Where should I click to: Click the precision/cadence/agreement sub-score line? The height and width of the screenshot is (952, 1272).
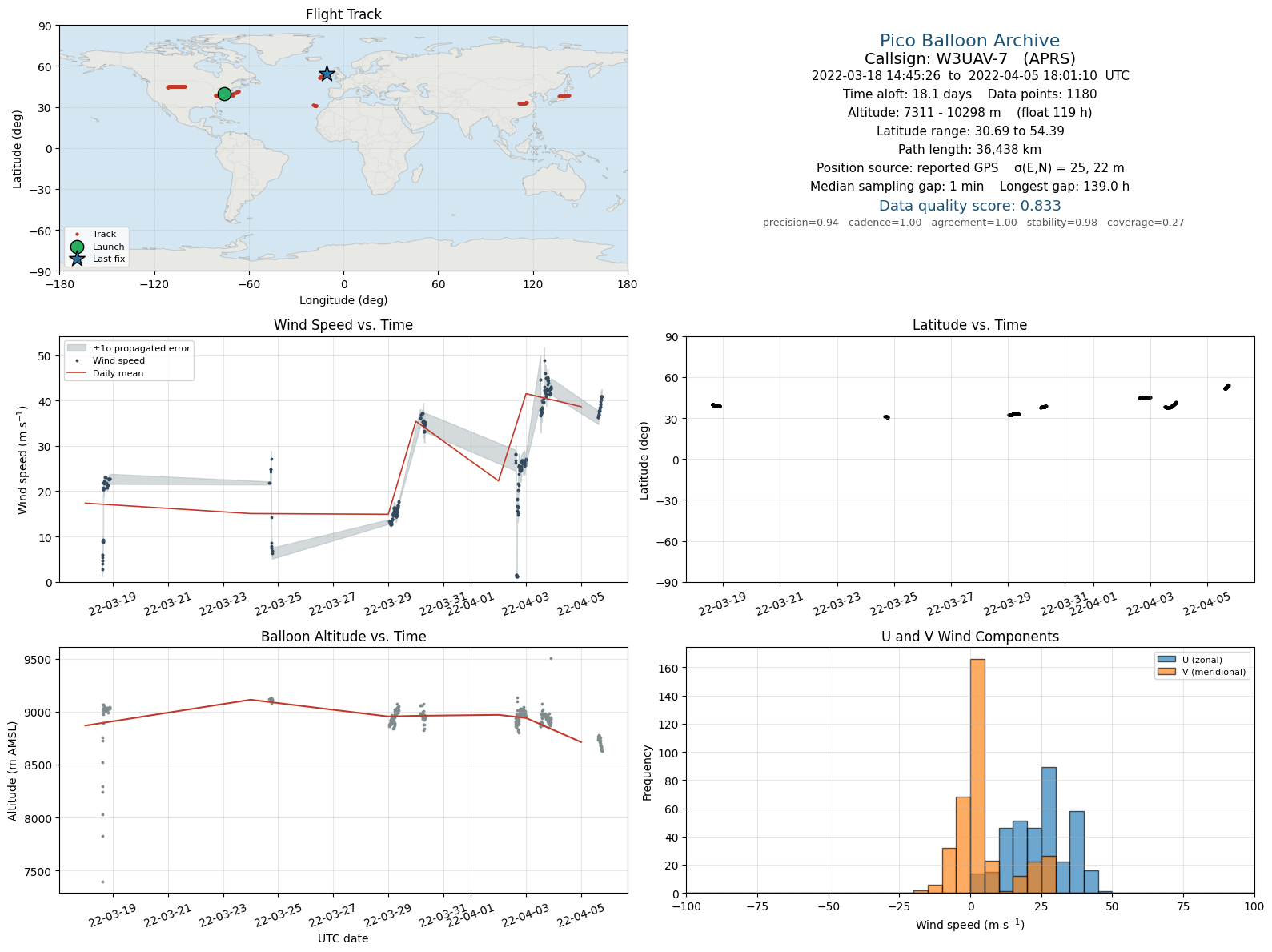[973, 223]
